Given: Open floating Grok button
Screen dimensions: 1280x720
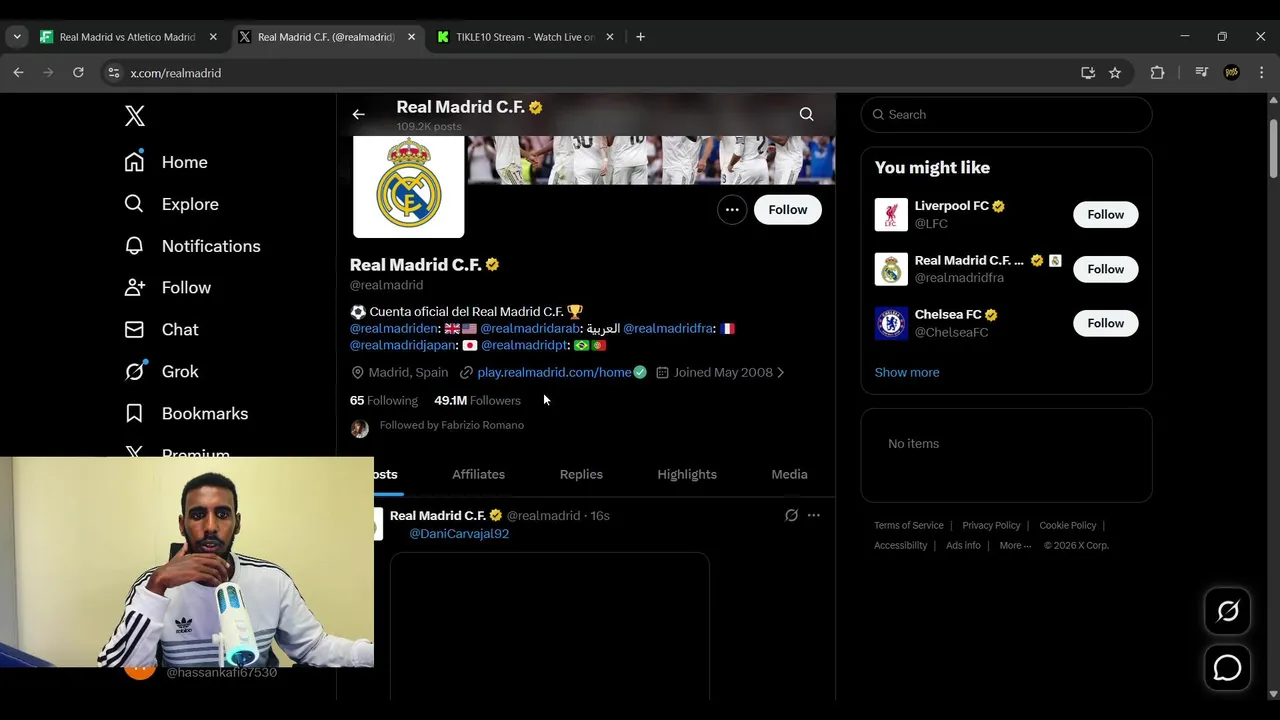Looking at the screenshot, I should 1228,611.
